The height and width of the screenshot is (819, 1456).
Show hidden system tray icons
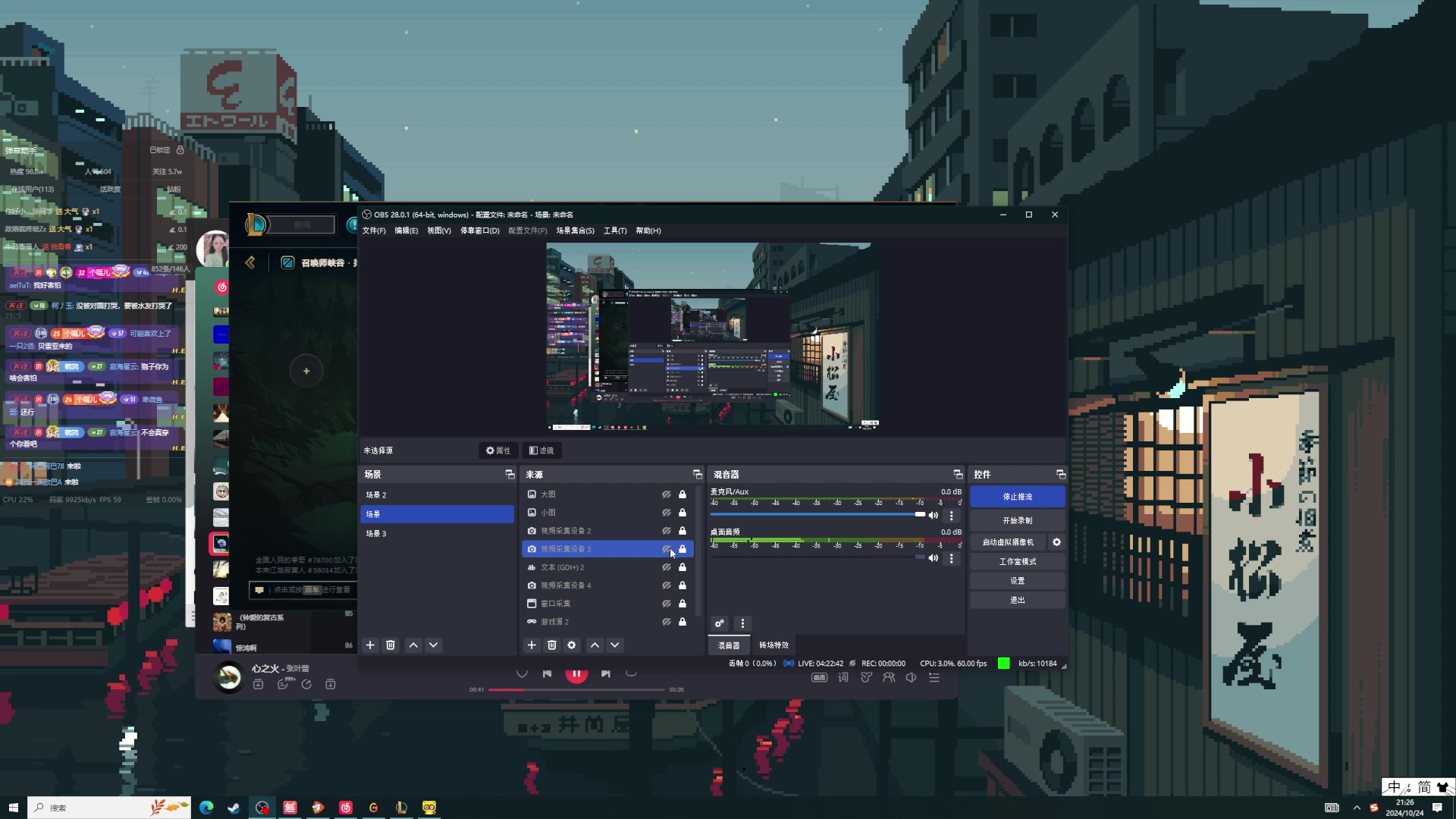pos(1357,808)
